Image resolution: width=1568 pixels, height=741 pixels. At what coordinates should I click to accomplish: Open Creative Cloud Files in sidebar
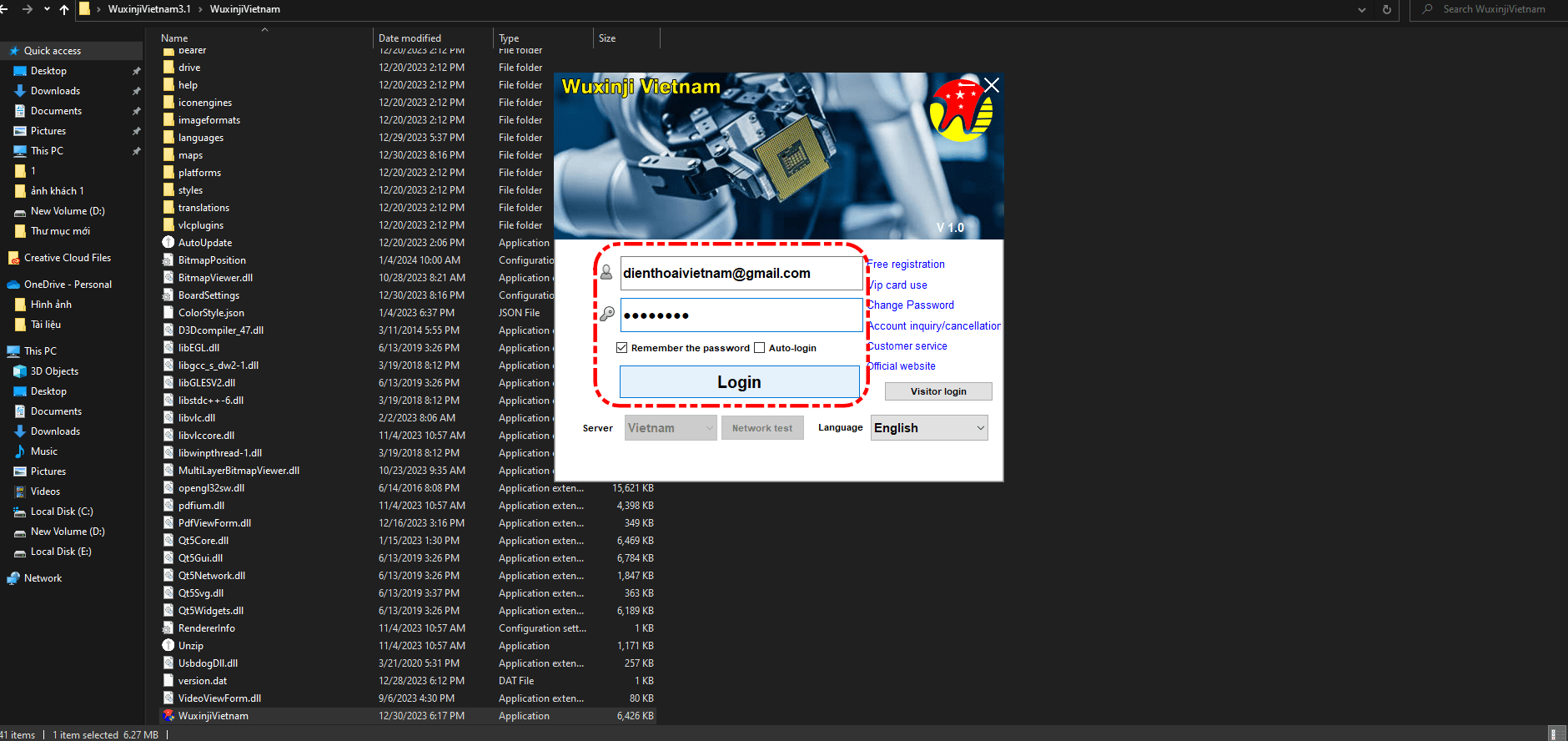click(x=67, y=258)
